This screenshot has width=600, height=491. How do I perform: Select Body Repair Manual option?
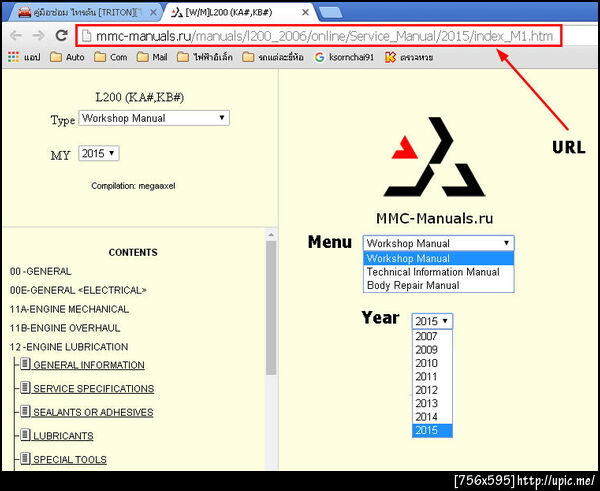point(439,285)
